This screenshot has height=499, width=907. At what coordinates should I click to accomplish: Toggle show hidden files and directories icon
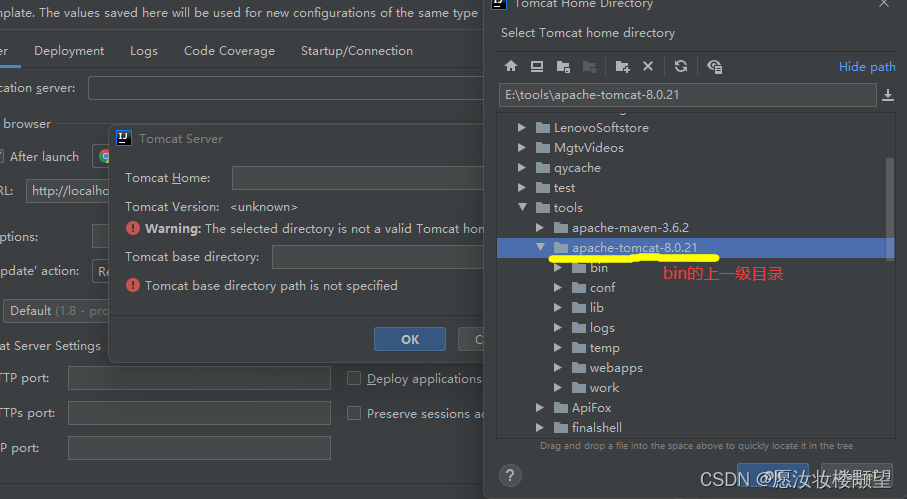(714, 66)
